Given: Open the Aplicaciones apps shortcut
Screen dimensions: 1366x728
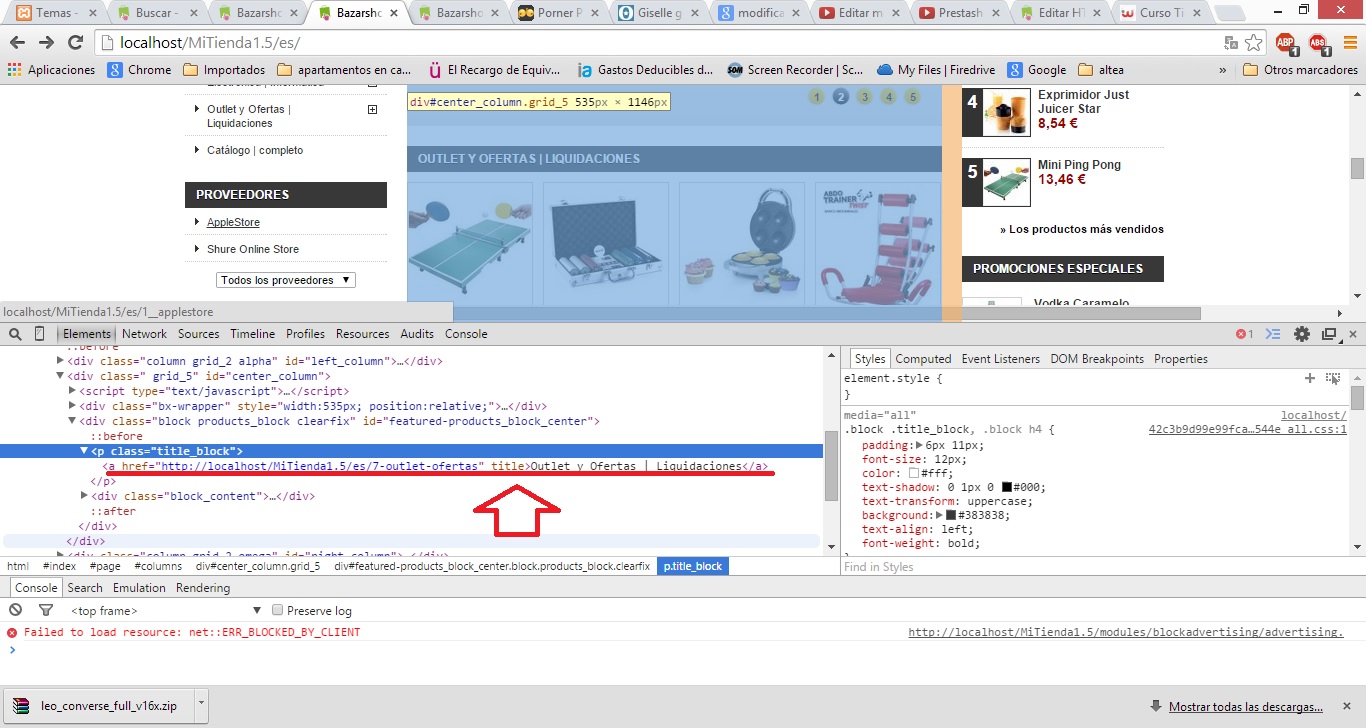Looking at the screenshot, I should 52,70.
